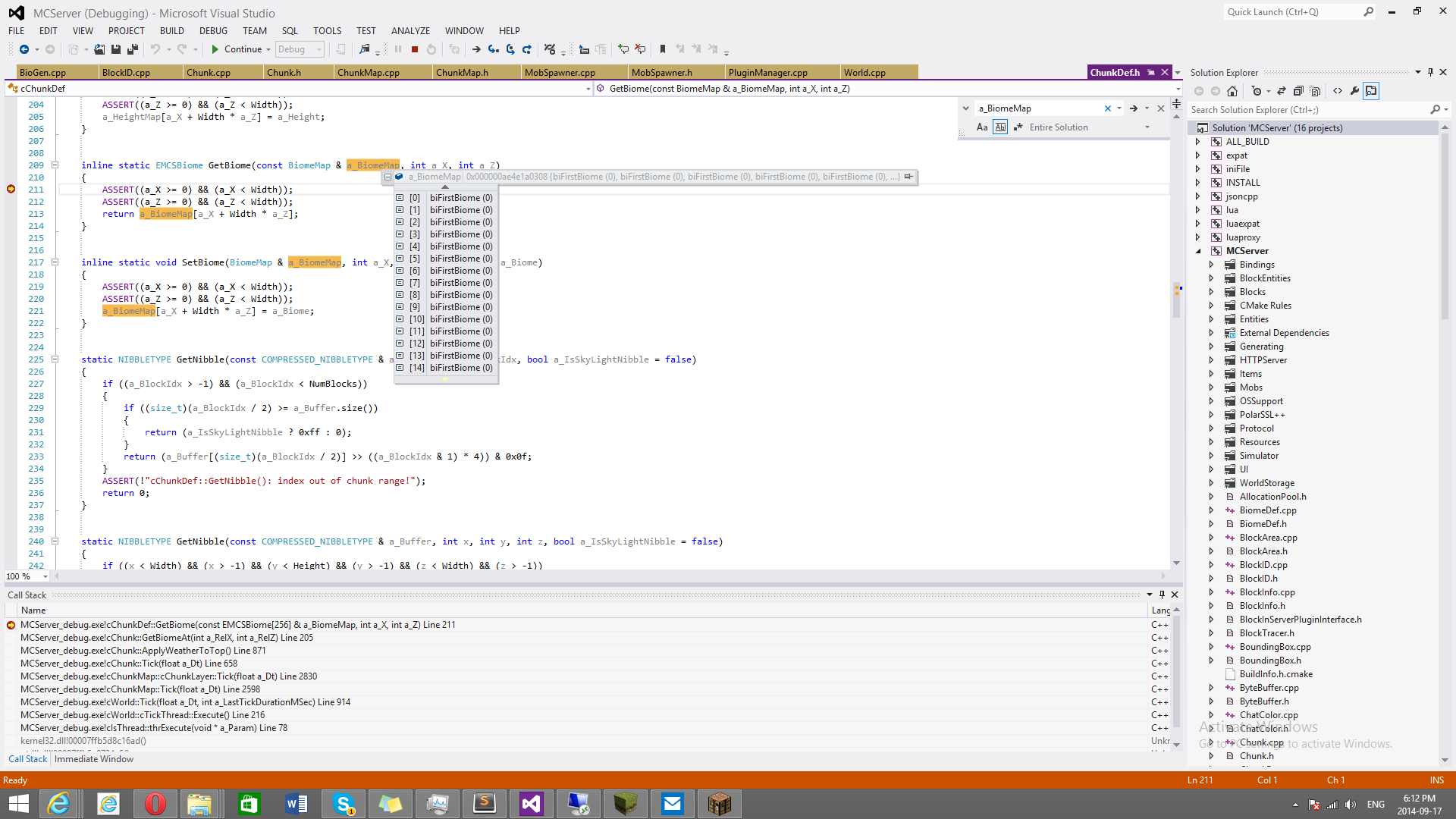Click the Save All toolbar icon
The height and width of the screenshot is (819, 1456).
click(133, 49)
